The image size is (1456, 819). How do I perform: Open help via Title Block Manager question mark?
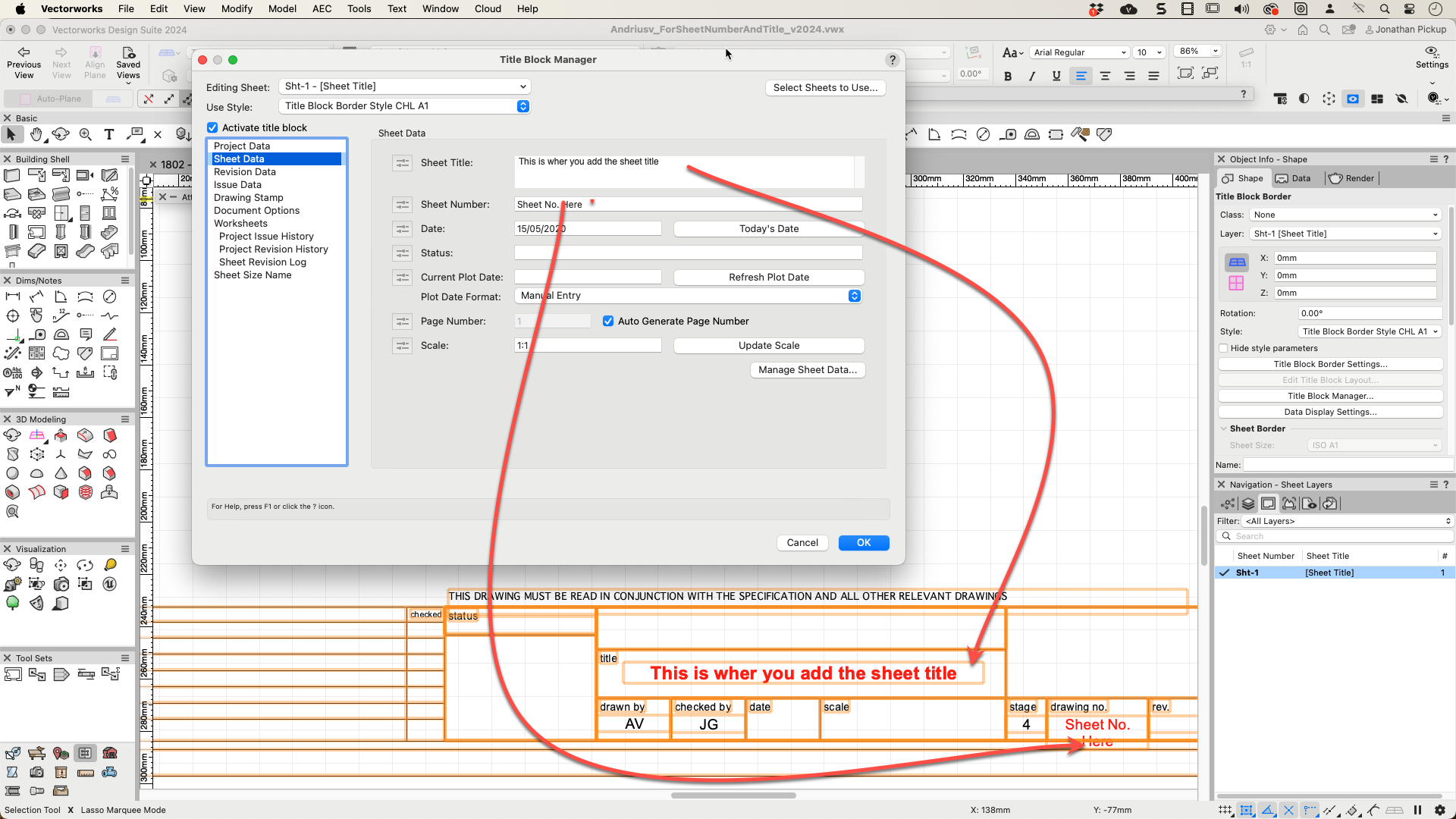point(893,60)
